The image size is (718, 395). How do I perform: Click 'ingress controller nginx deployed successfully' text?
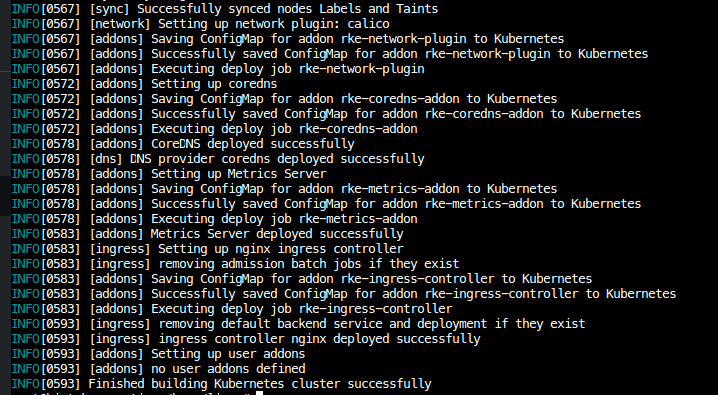[x=319, y=339]
